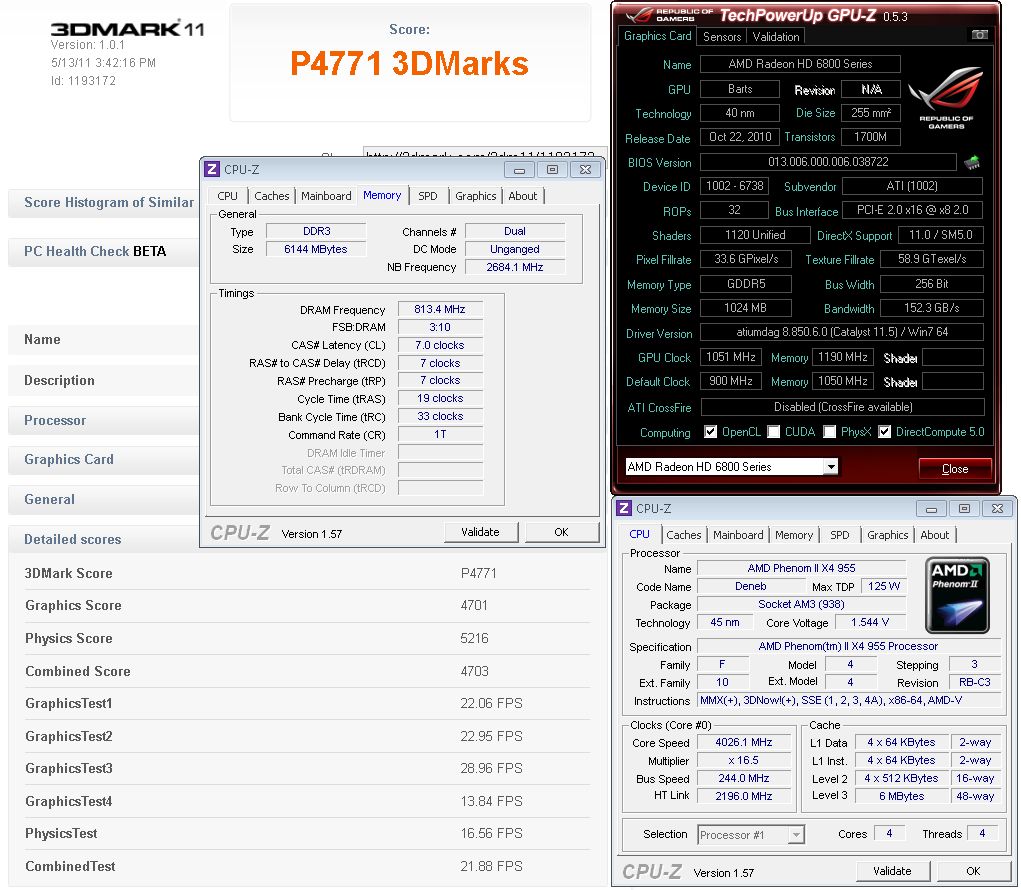
Task: Open Caches tab in CPU-Z CPU window
Action: pos(684,535)
